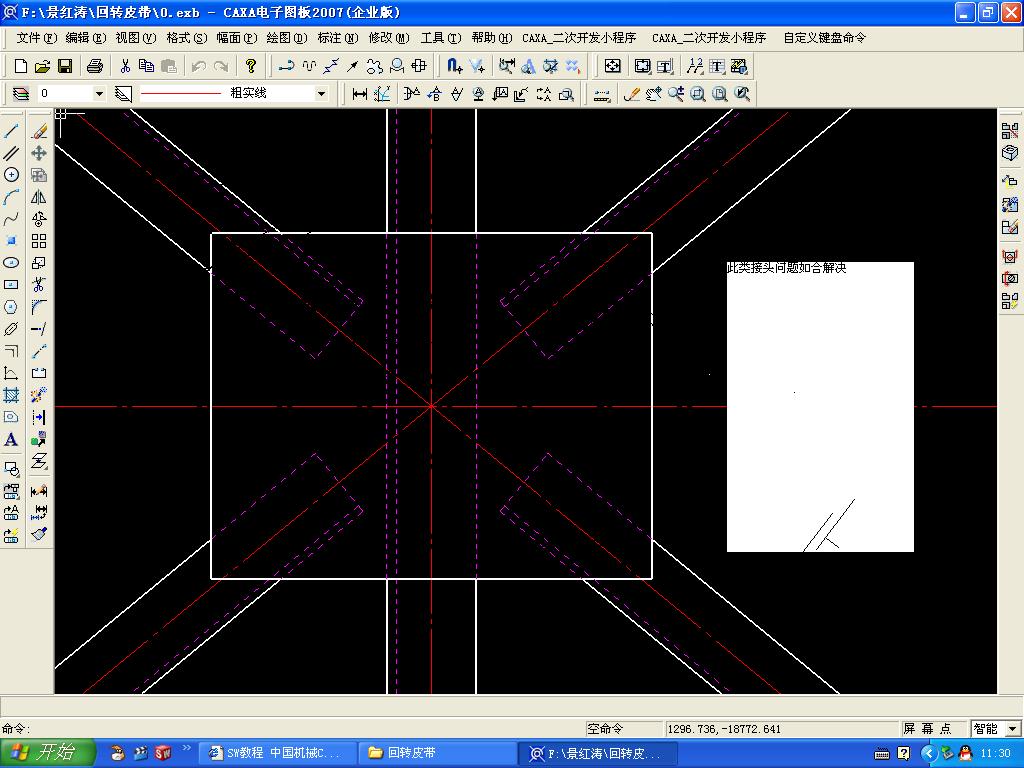Image resolution: width=1024 pixels, height=768 pixels.
Task: Select the Rectangle drawing tool
Action: click(x=11, y=285)
